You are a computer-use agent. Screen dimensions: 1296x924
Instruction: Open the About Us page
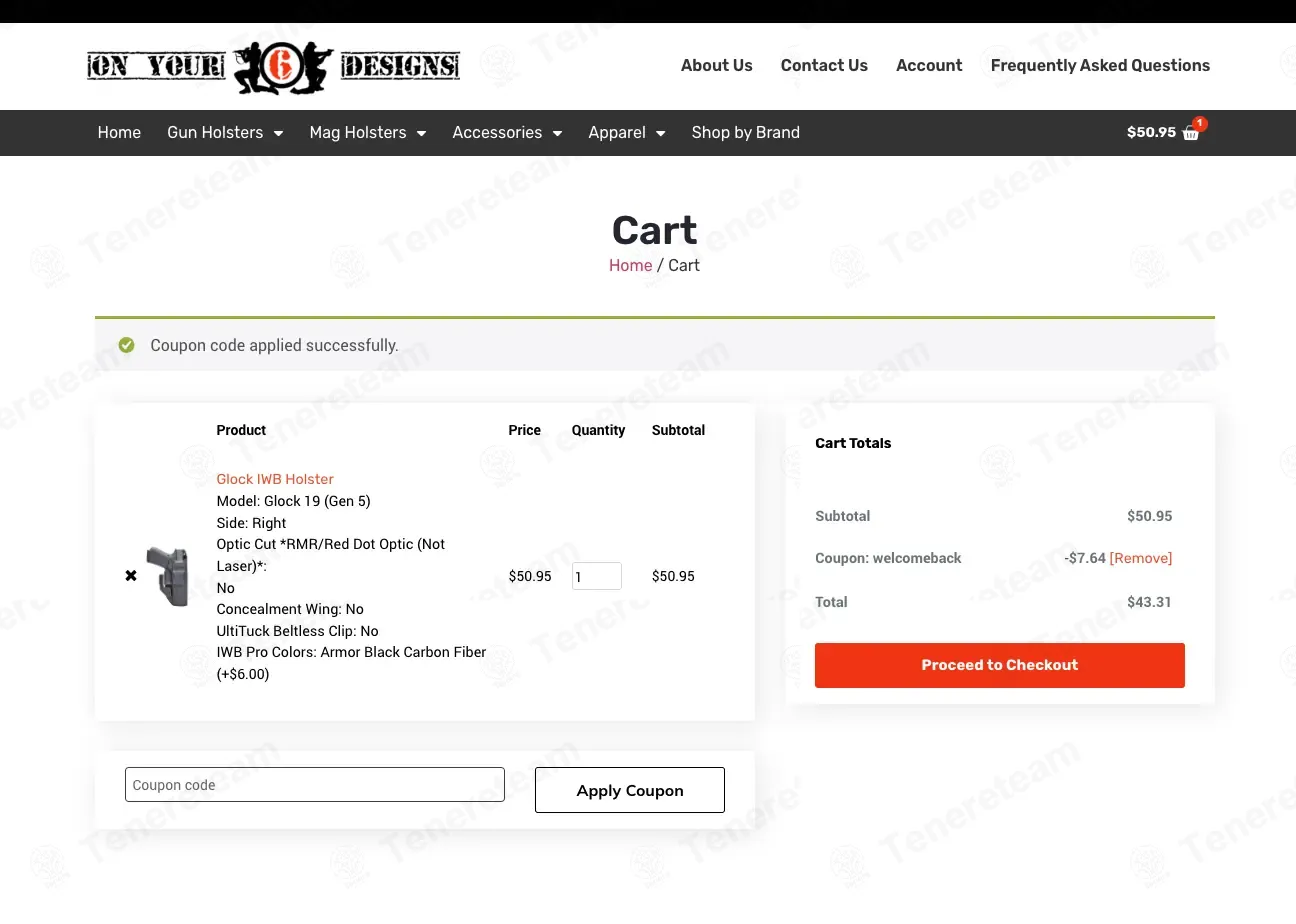pos(717,66)
